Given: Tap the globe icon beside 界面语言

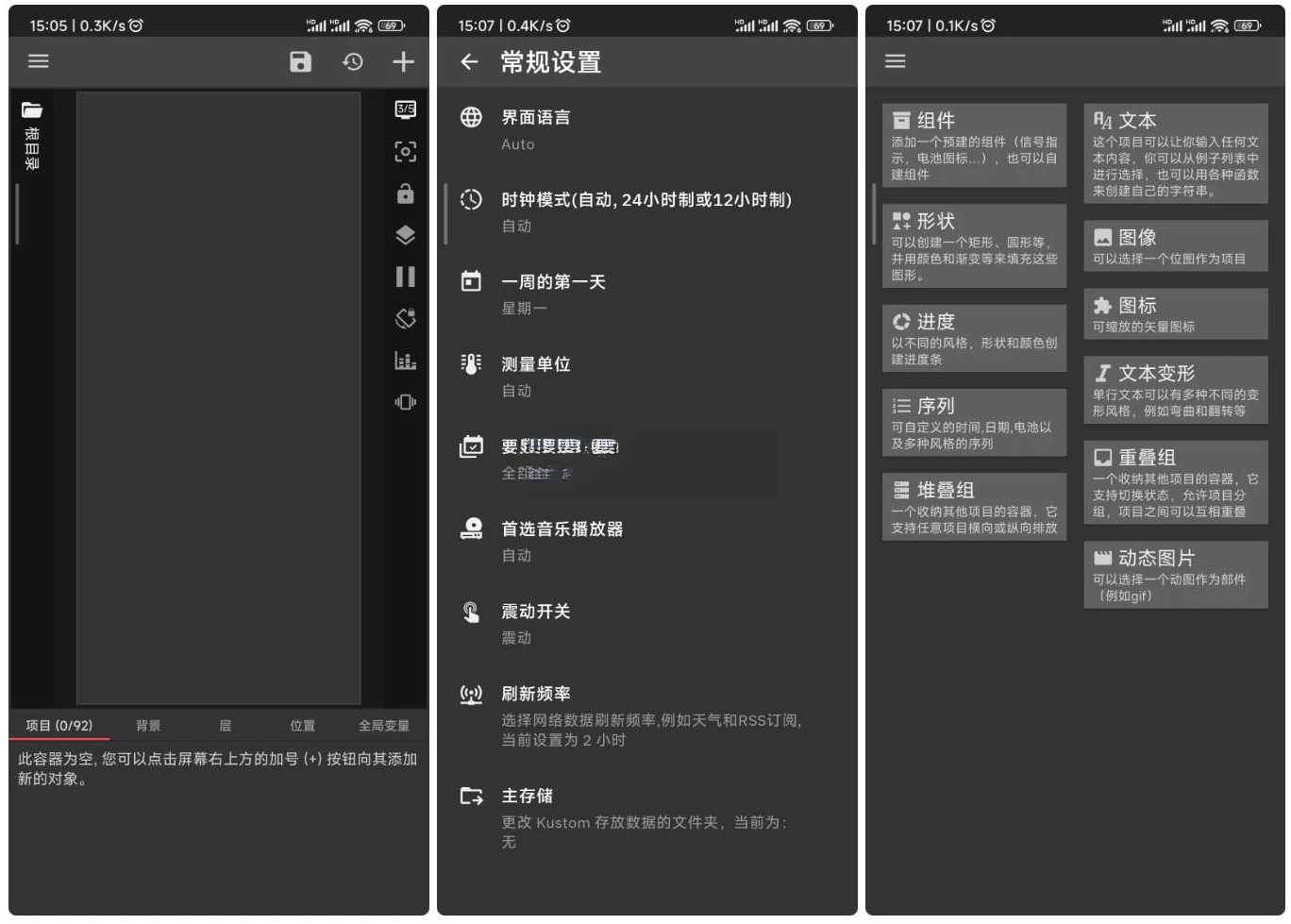Looking at the screenshot, I should click(471, 117).
